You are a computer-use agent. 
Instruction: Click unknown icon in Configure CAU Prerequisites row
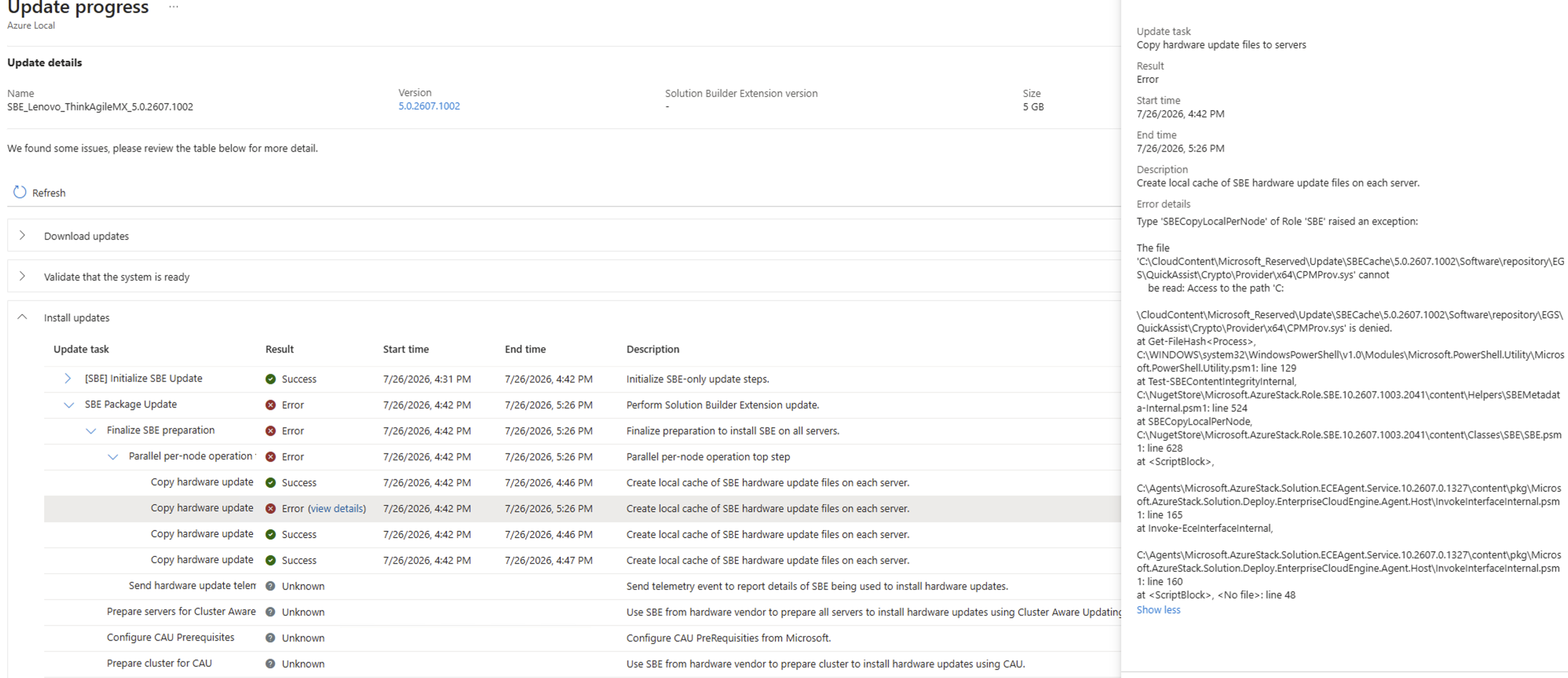pos(270,638)
